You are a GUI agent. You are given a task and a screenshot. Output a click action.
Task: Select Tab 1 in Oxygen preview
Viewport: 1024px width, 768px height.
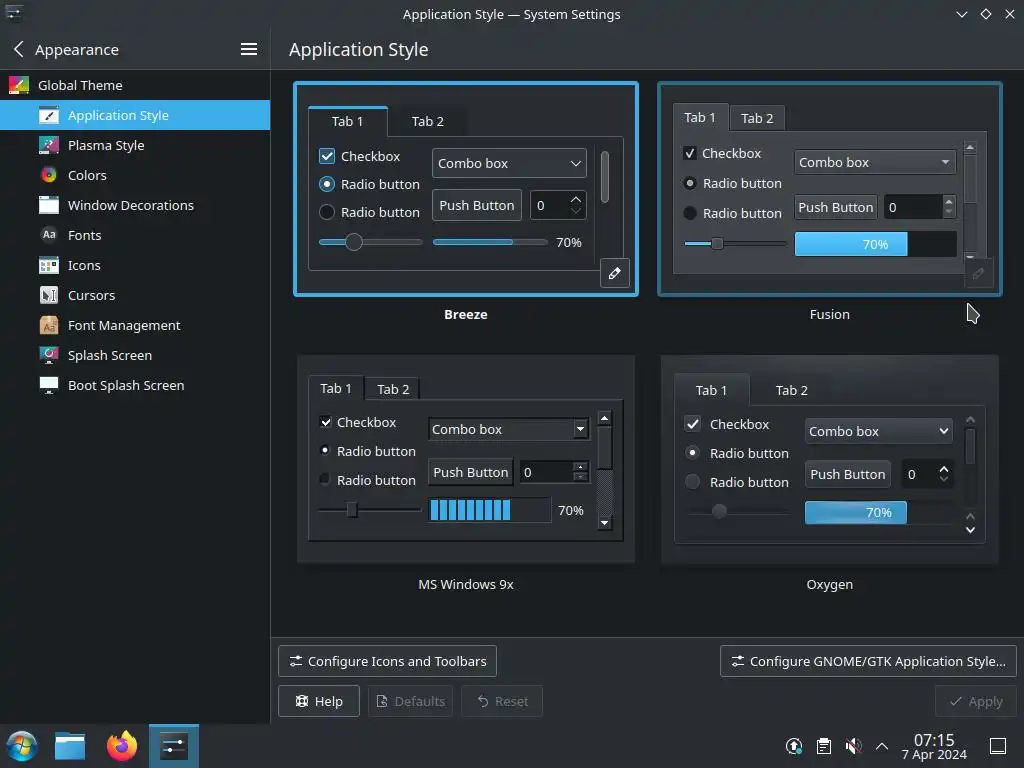pos(711,391)
